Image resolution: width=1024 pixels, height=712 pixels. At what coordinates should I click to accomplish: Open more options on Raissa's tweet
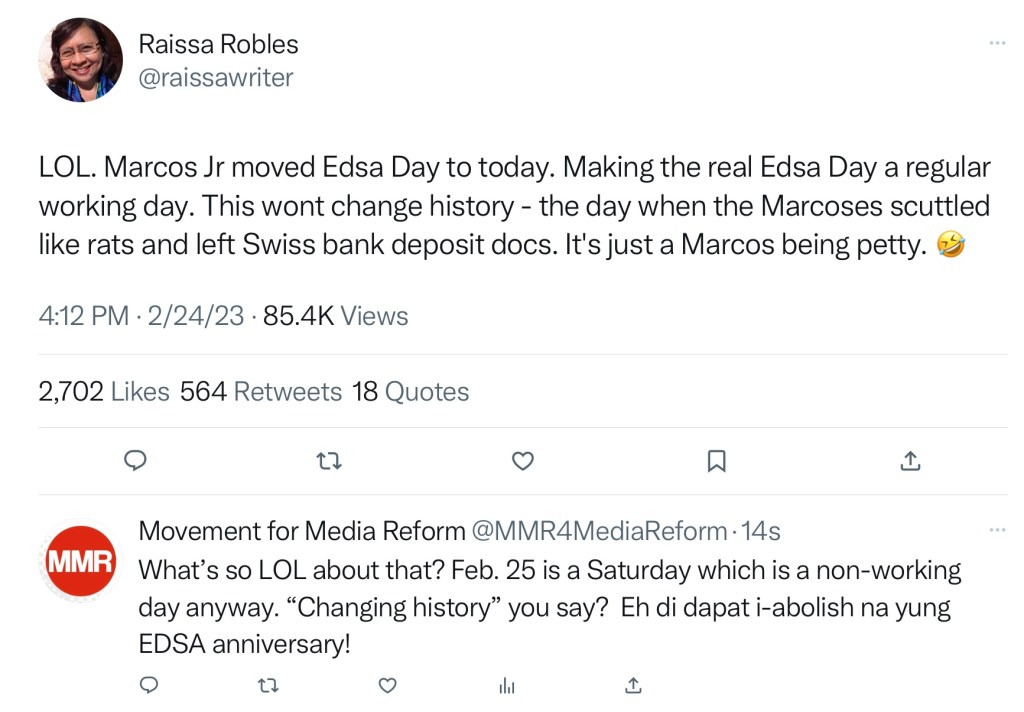pos(997,43)
